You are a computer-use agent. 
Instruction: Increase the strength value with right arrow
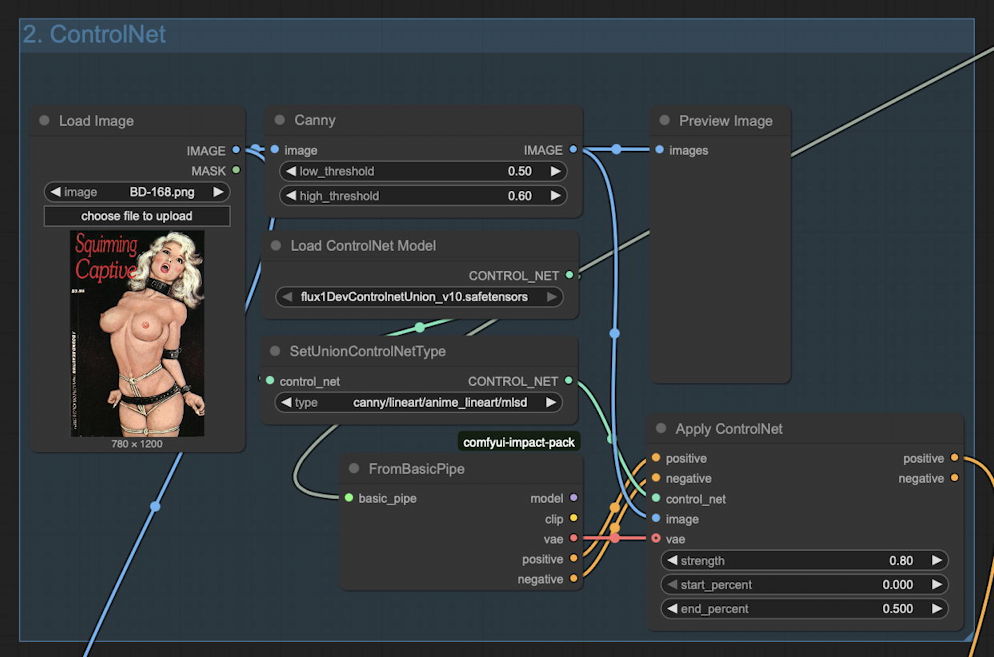pyautogui.click(x=937, y=561)
